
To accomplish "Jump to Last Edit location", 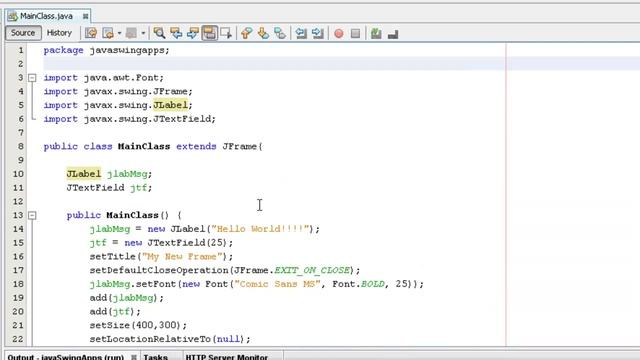I will click(91, 33).
